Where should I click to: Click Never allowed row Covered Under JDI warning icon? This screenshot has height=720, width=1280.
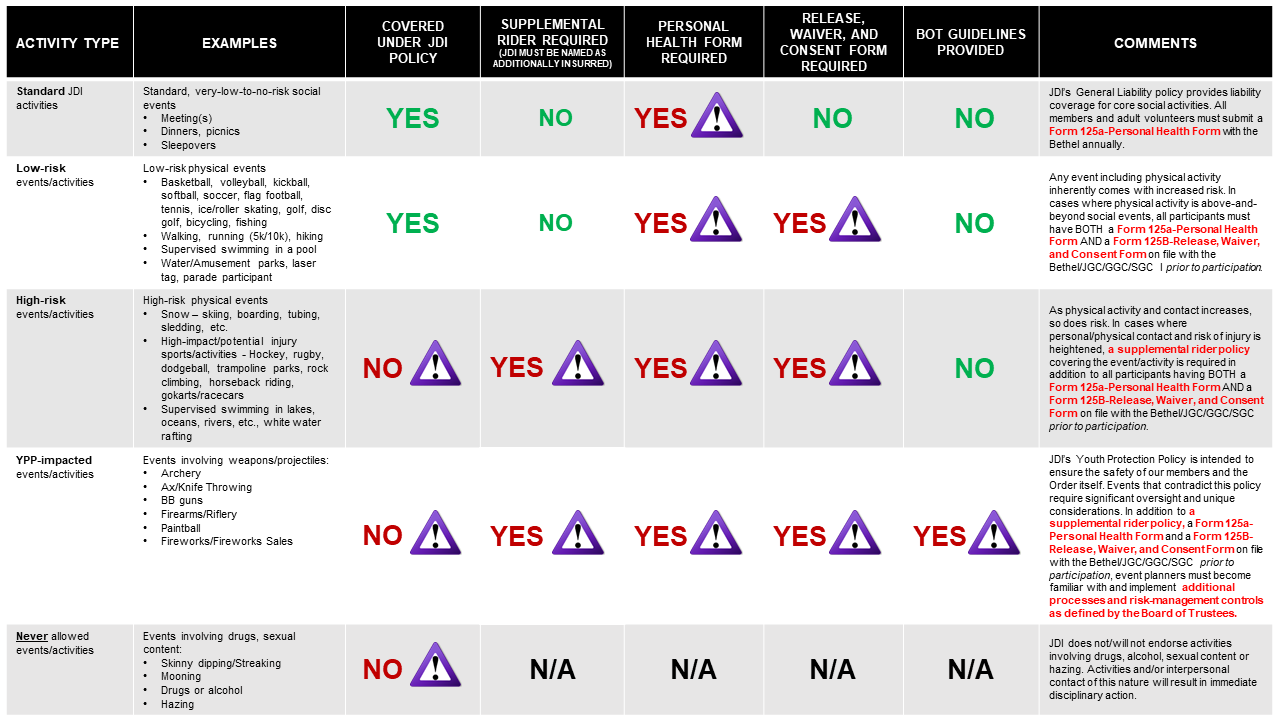[436, 666]
